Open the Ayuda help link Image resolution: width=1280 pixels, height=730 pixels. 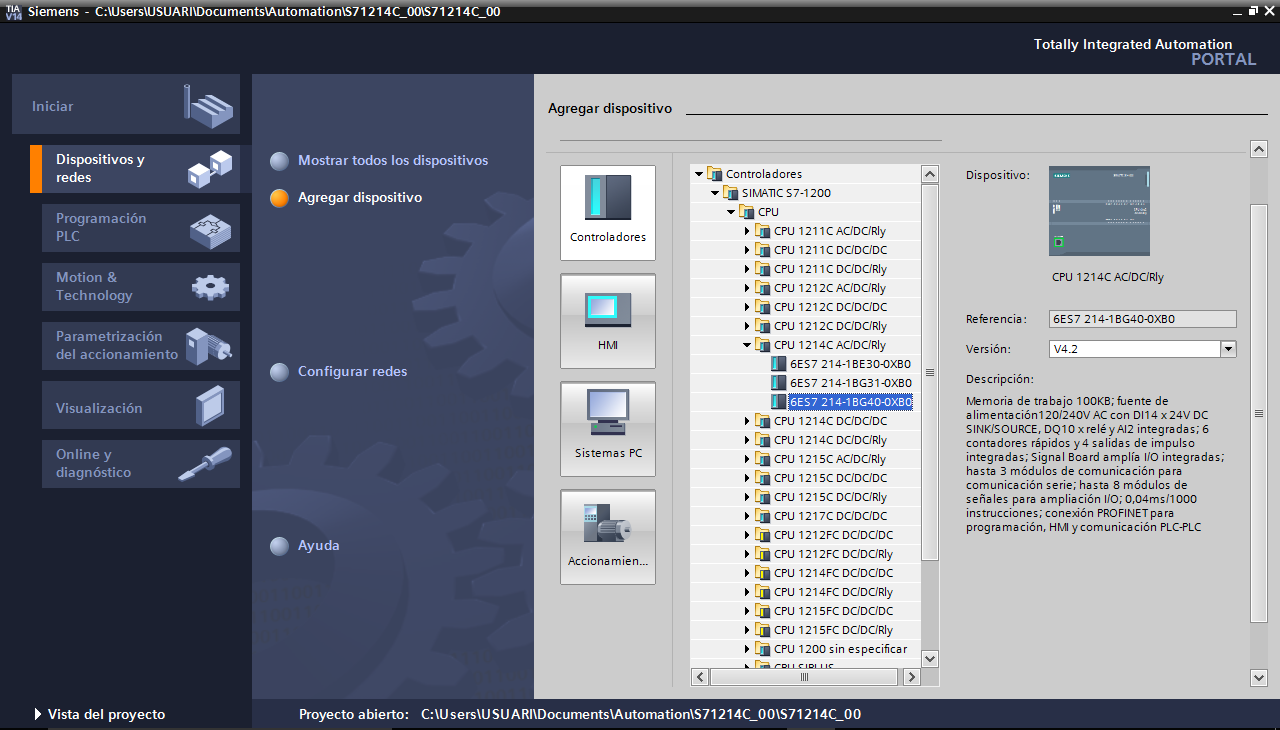tap(318, 546)
